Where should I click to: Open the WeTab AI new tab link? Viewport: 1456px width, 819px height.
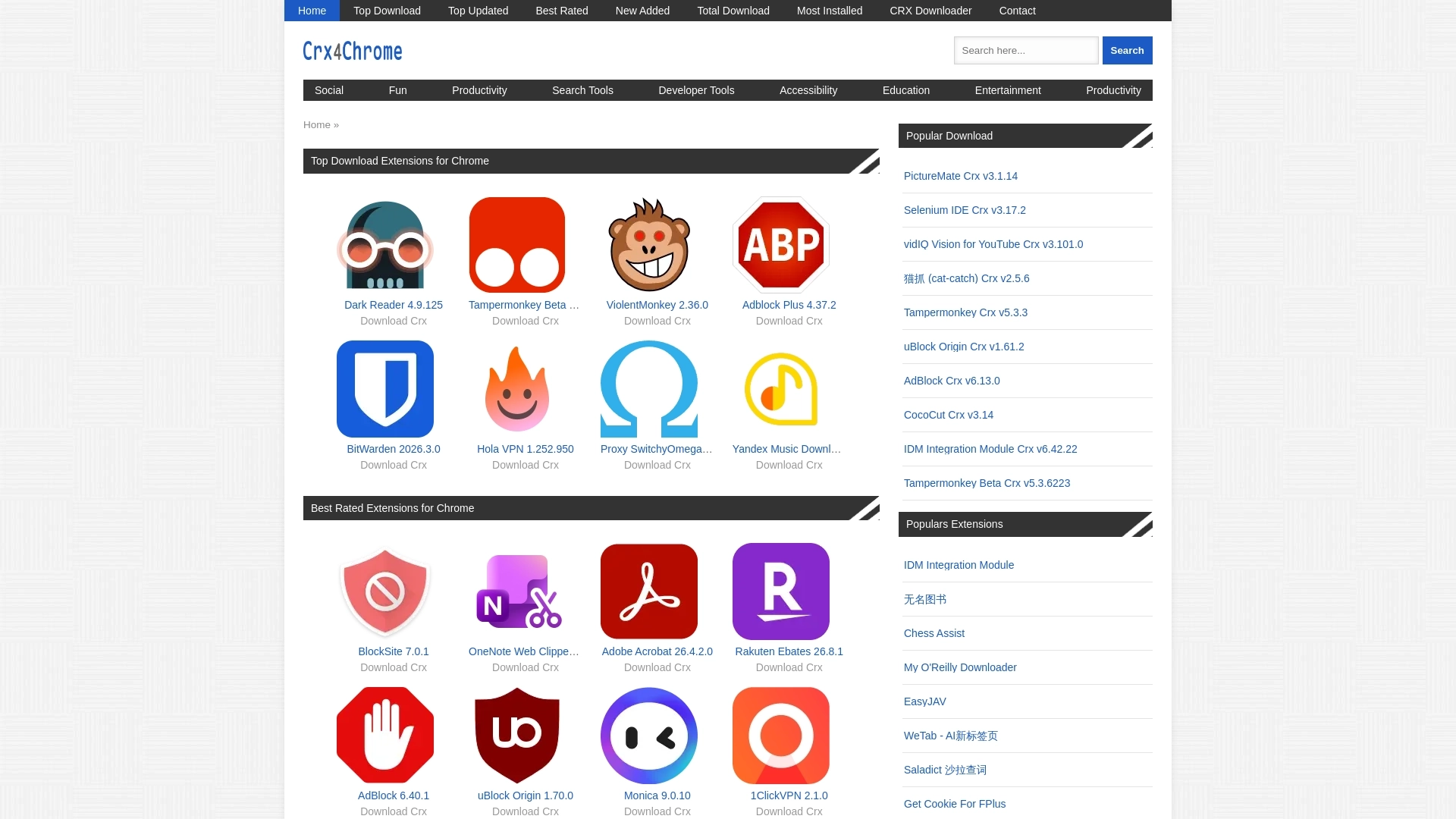(x=951, y=736)
